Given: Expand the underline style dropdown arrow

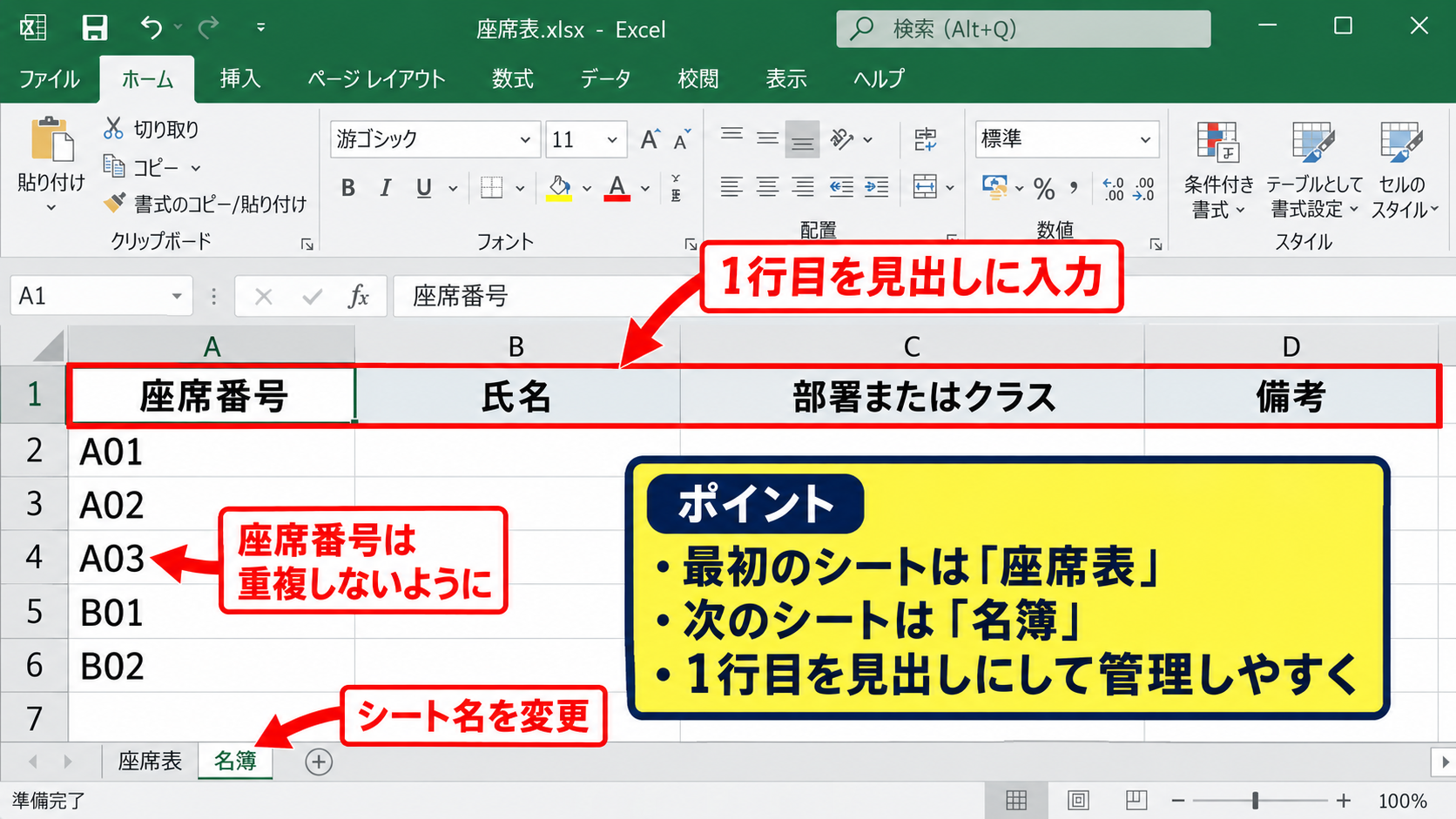Looking at the screenshot, I should [x=453, y=188].
